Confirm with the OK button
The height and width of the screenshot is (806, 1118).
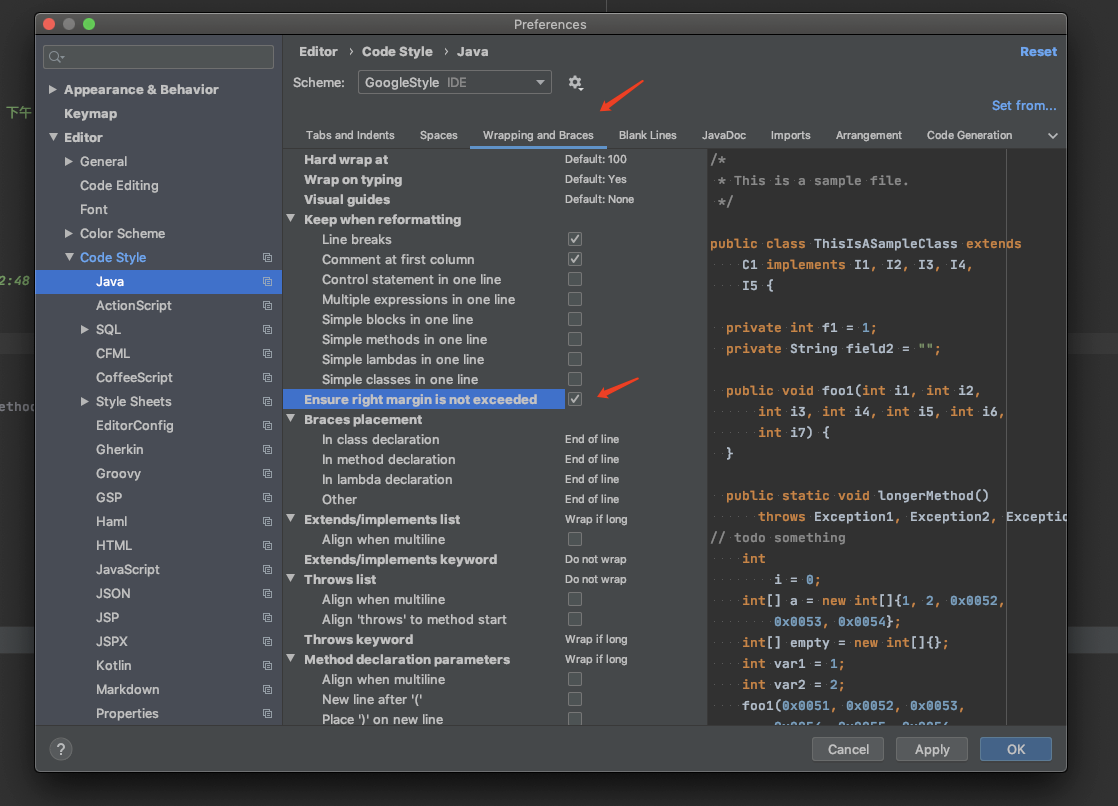tap(1015, 749)
